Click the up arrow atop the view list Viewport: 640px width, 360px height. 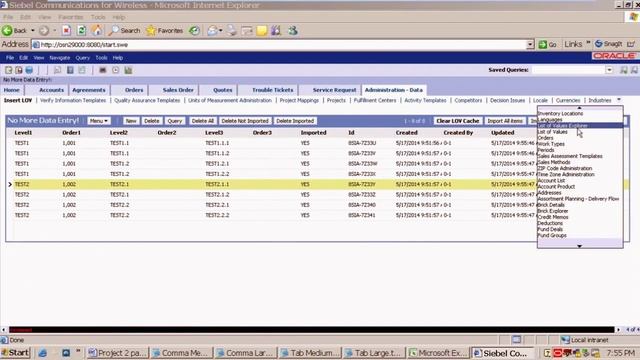pos(579,108)
